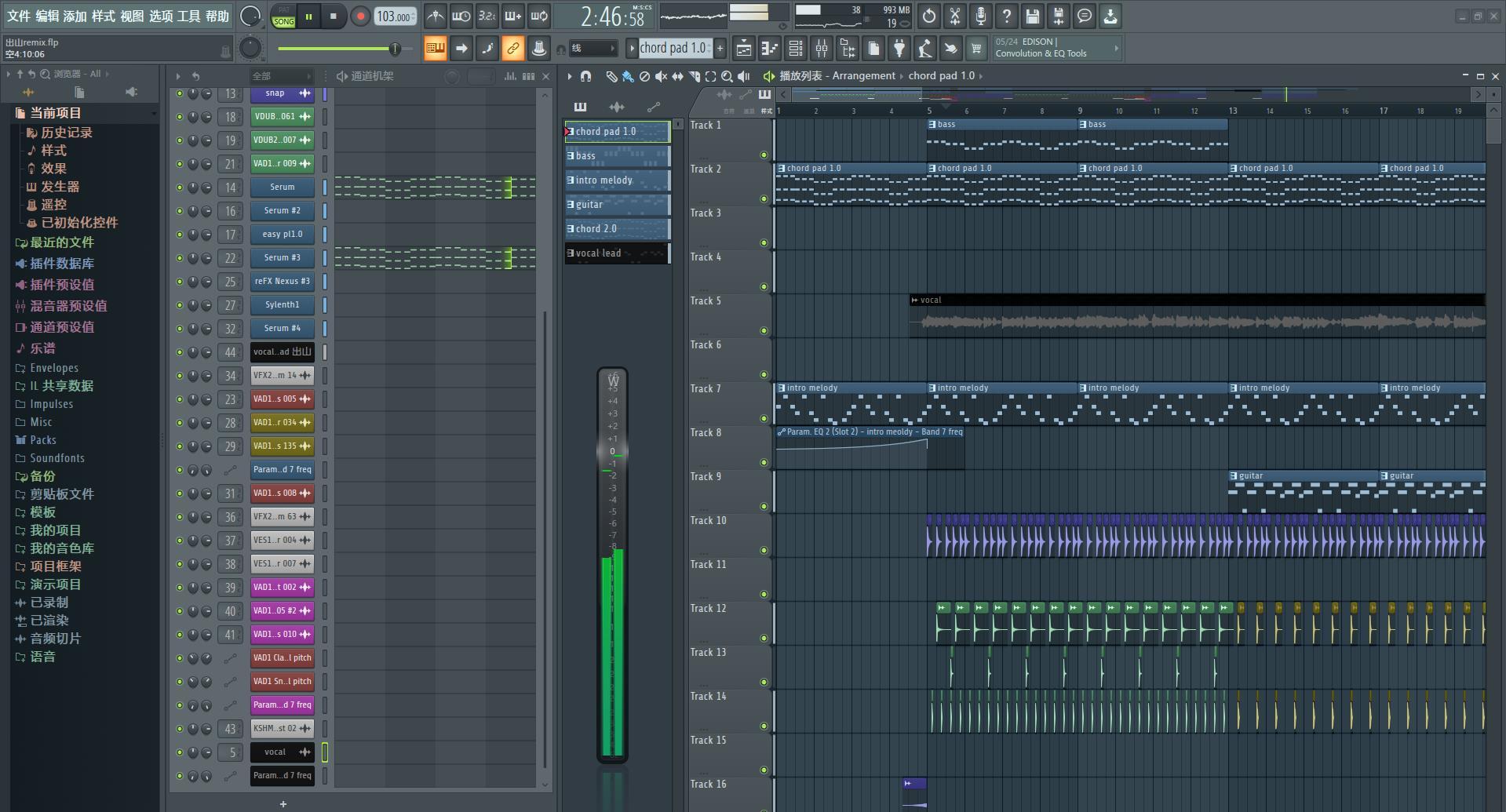Click the tempo field showing 103.000
This screenshot has width=1506, height=812.
(394, 16)
